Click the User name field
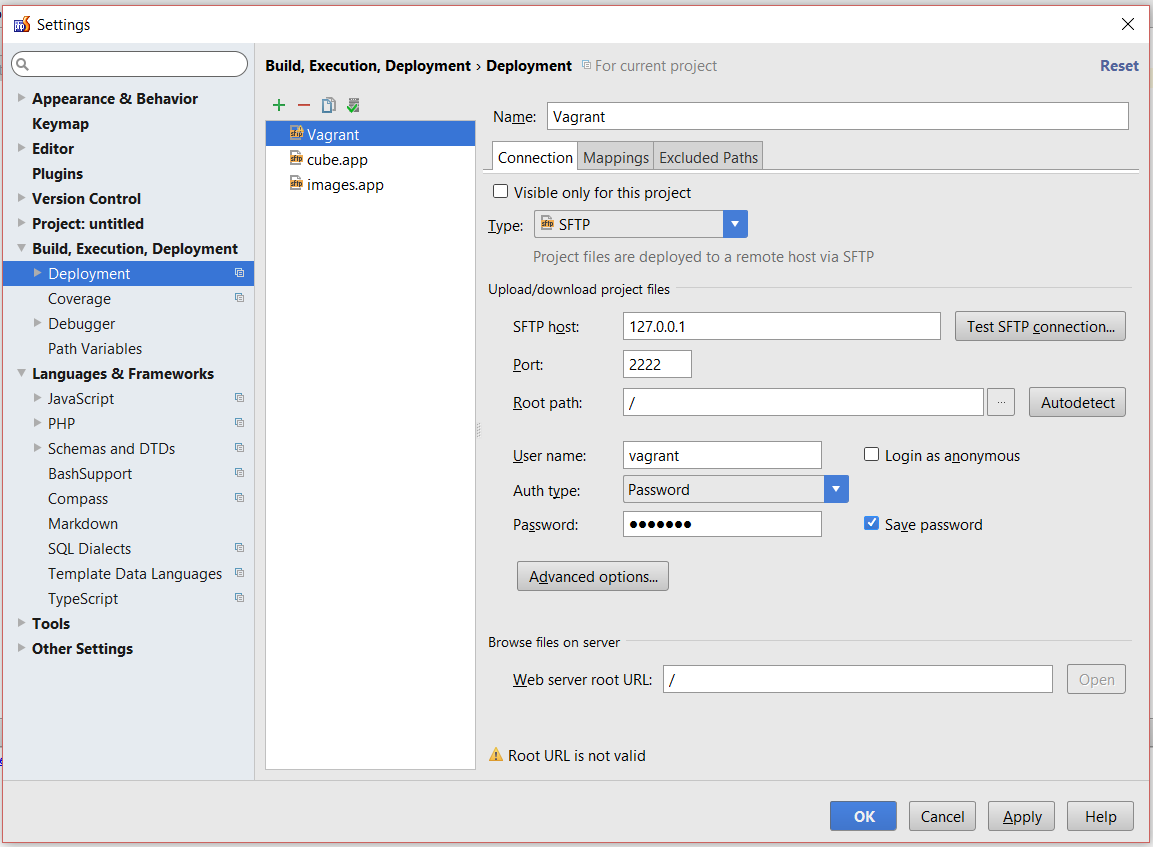This screenshot has height=847, width=1153. pyautogui.click(x=722, y=455)
